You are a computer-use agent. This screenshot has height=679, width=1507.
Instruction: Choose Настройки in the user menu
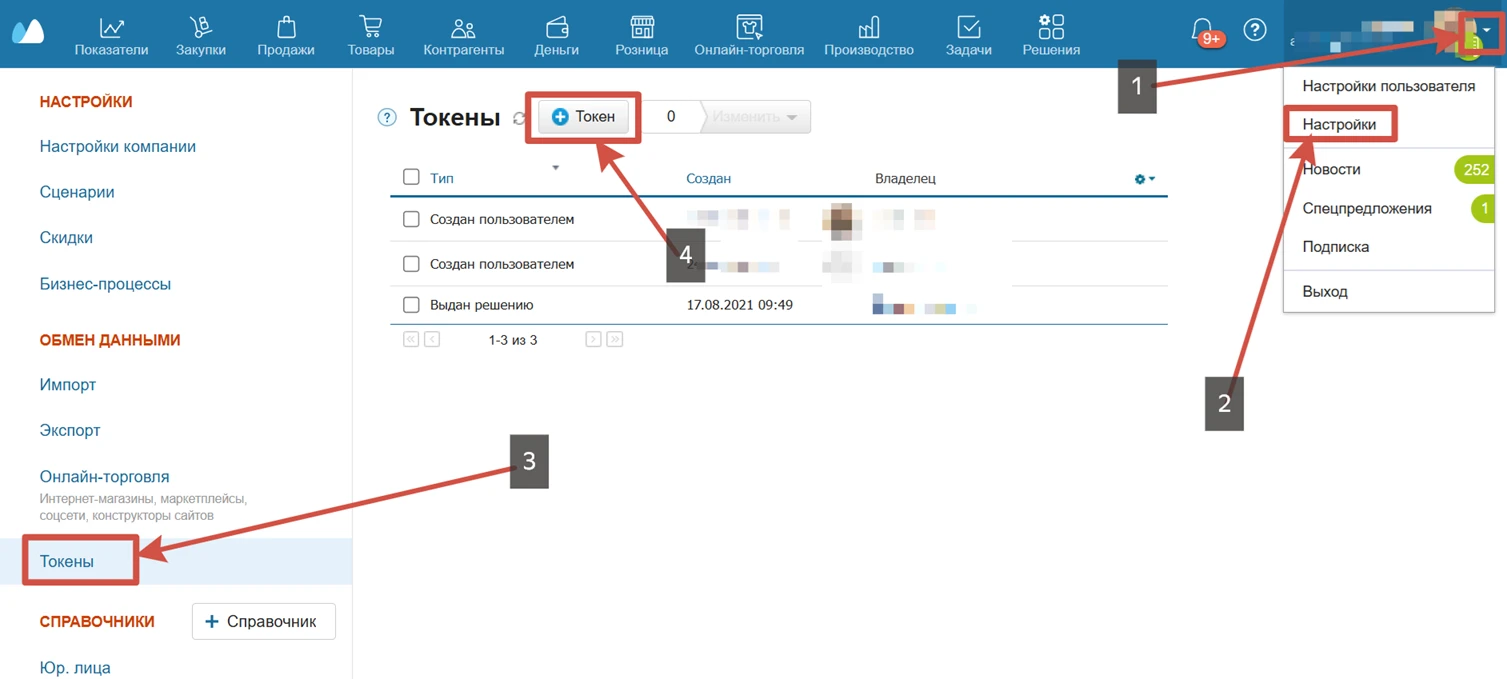[x=1339, y=125]
